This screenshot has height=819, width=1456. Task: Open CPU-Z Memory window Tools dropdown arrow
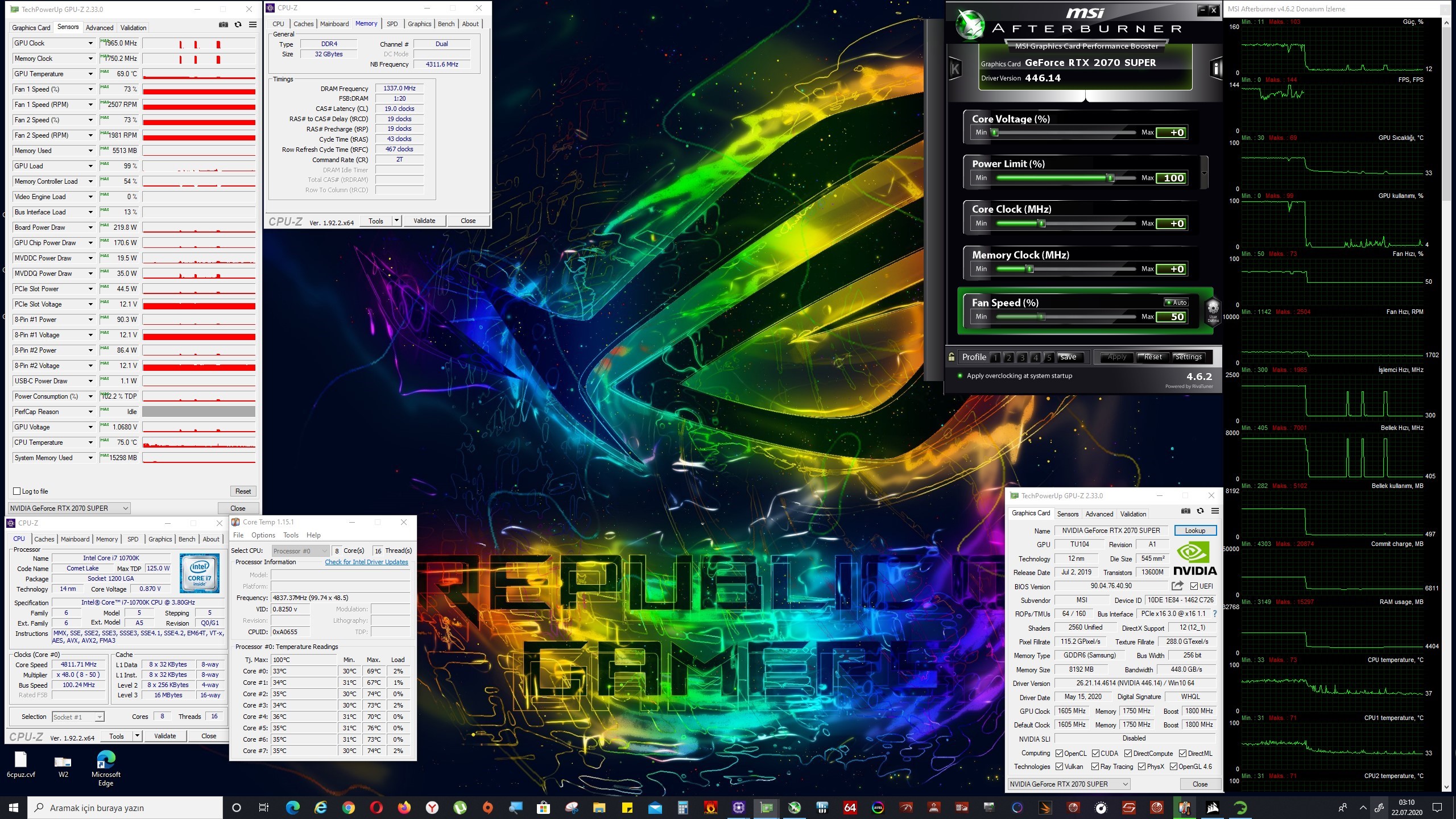(396, 221)
